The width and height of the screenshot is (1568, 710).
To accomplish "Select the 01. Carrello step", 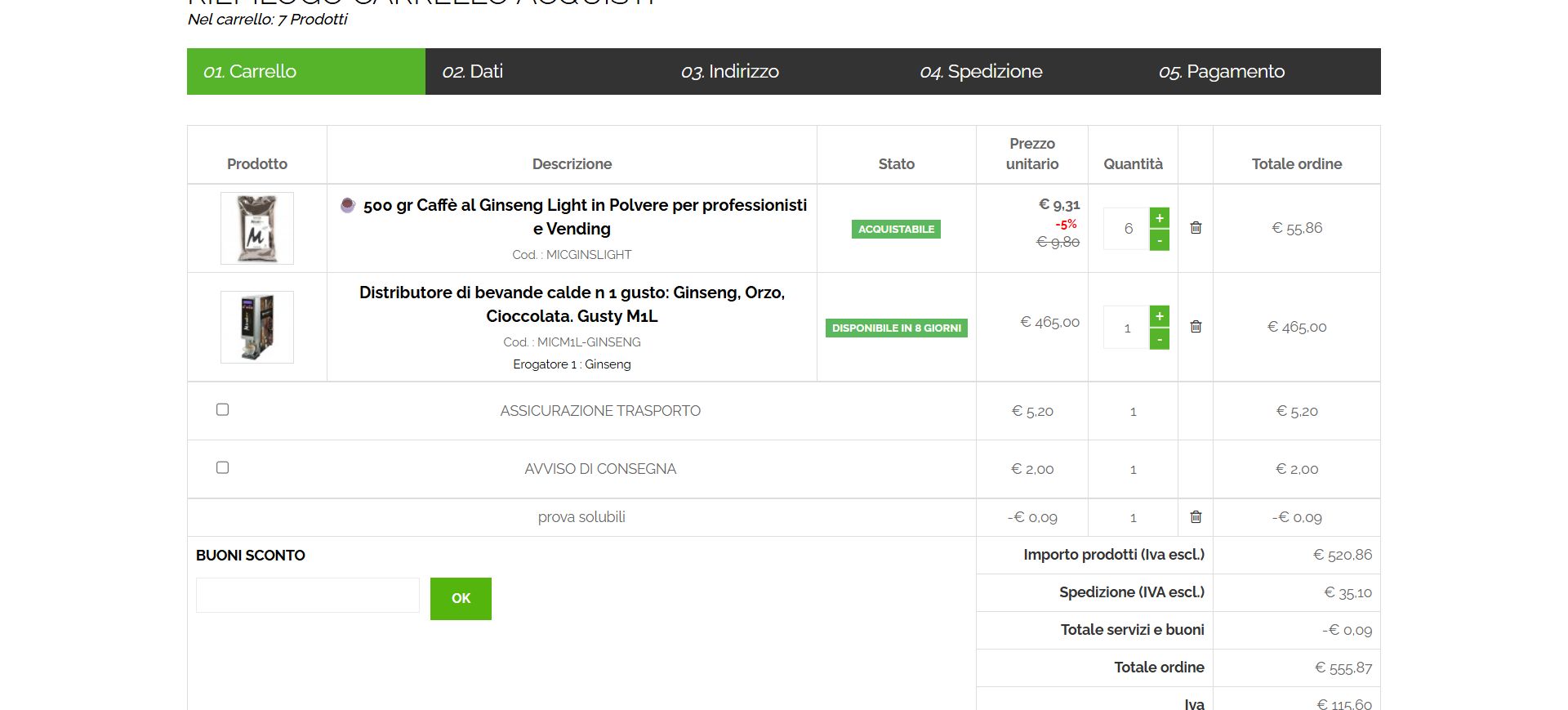I will coord(250,72).
